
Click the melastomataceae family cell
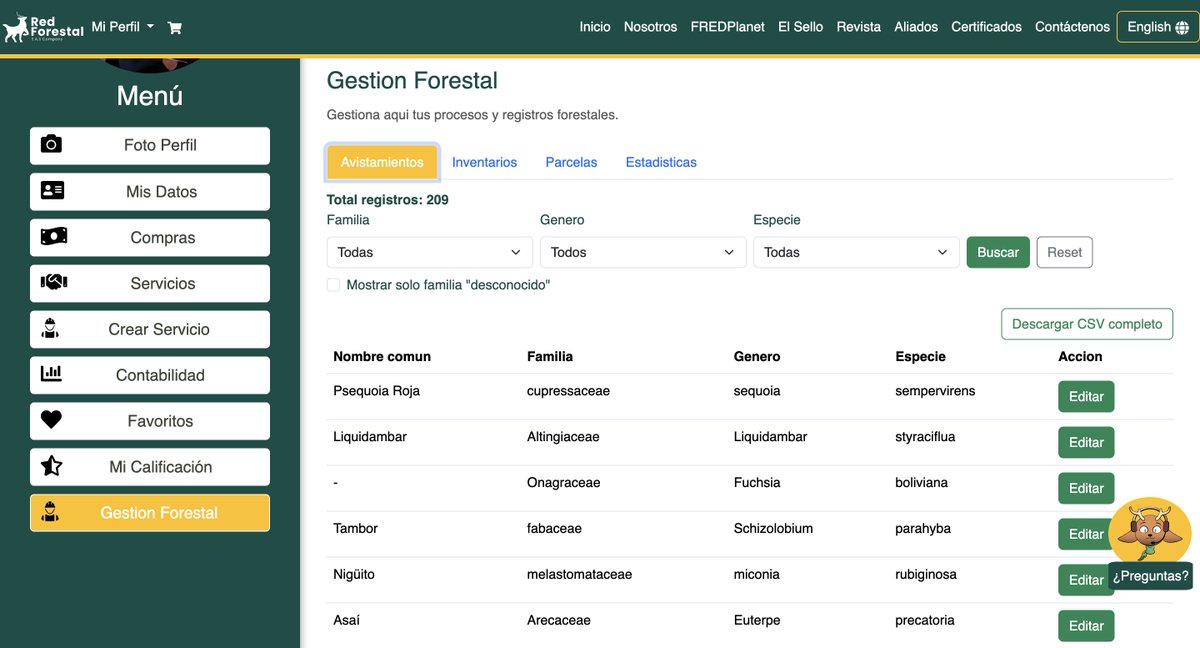(x=579, y=574)
